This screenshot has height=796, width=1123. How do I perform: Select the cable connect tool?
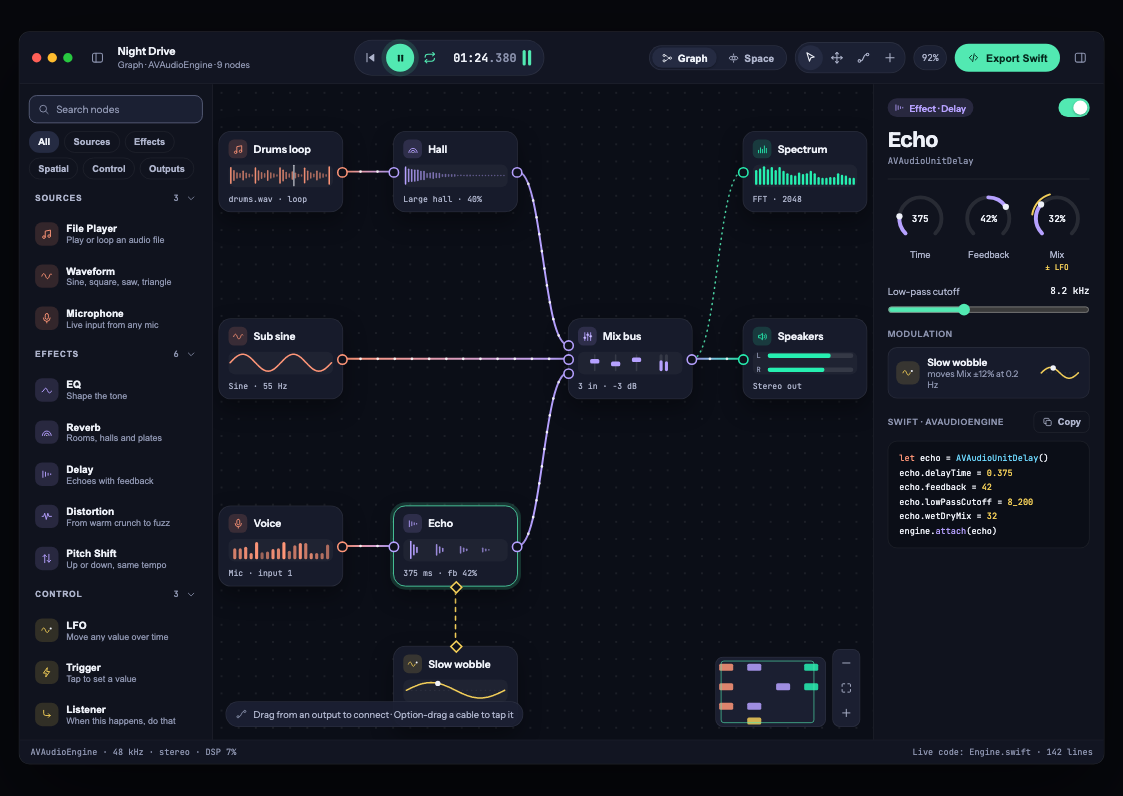863,58
